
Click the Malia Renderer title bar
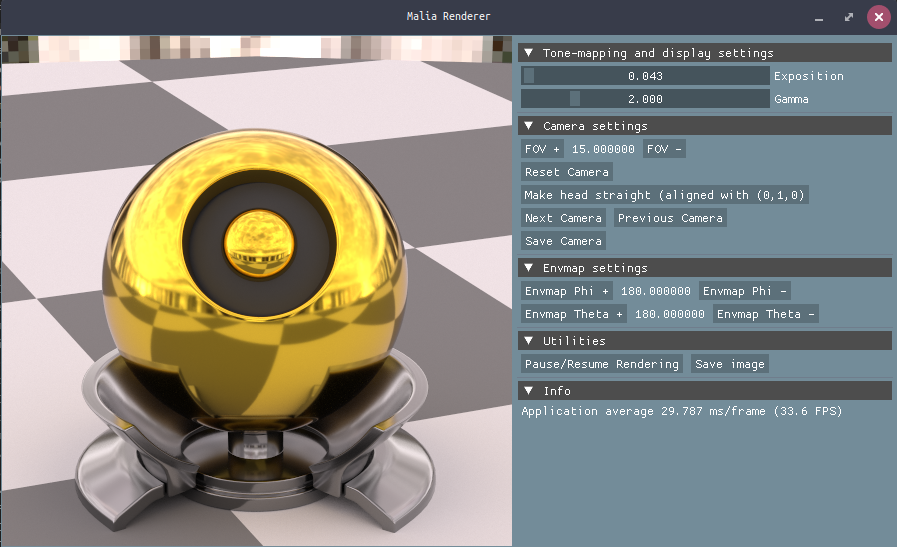448,17
